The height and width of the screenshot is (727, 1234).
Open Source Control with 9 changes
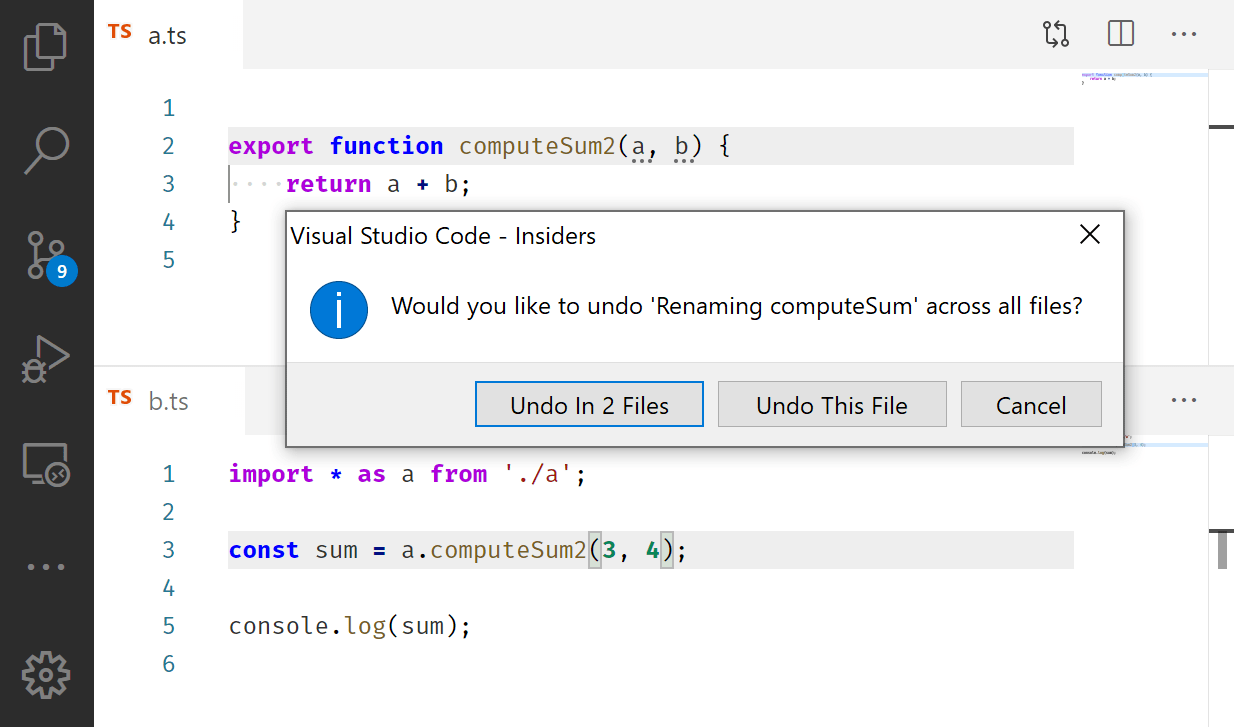tap(46, 256)
